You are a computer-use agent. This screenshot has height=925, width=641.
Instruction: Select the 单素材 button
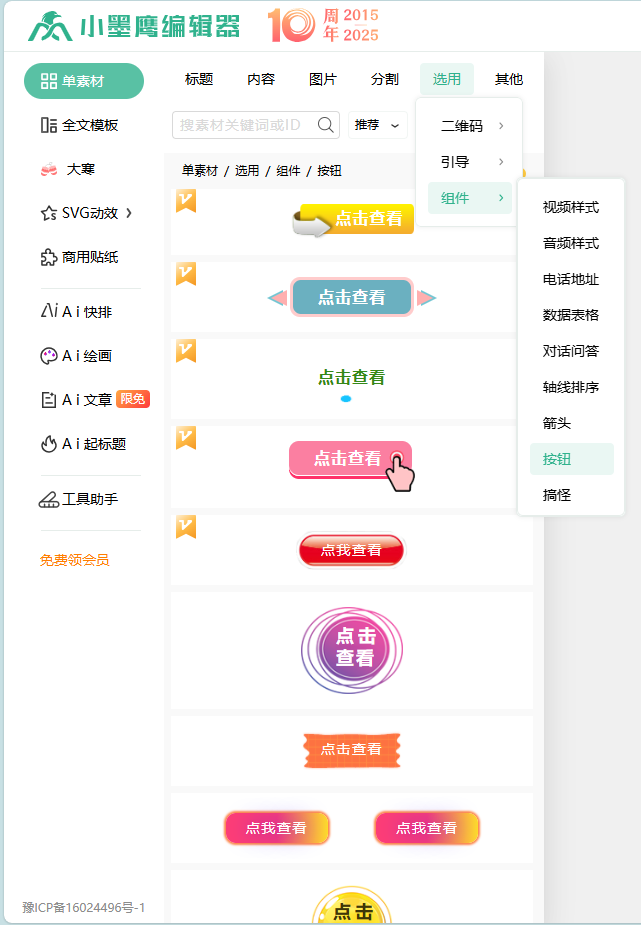tap(84, 81)
